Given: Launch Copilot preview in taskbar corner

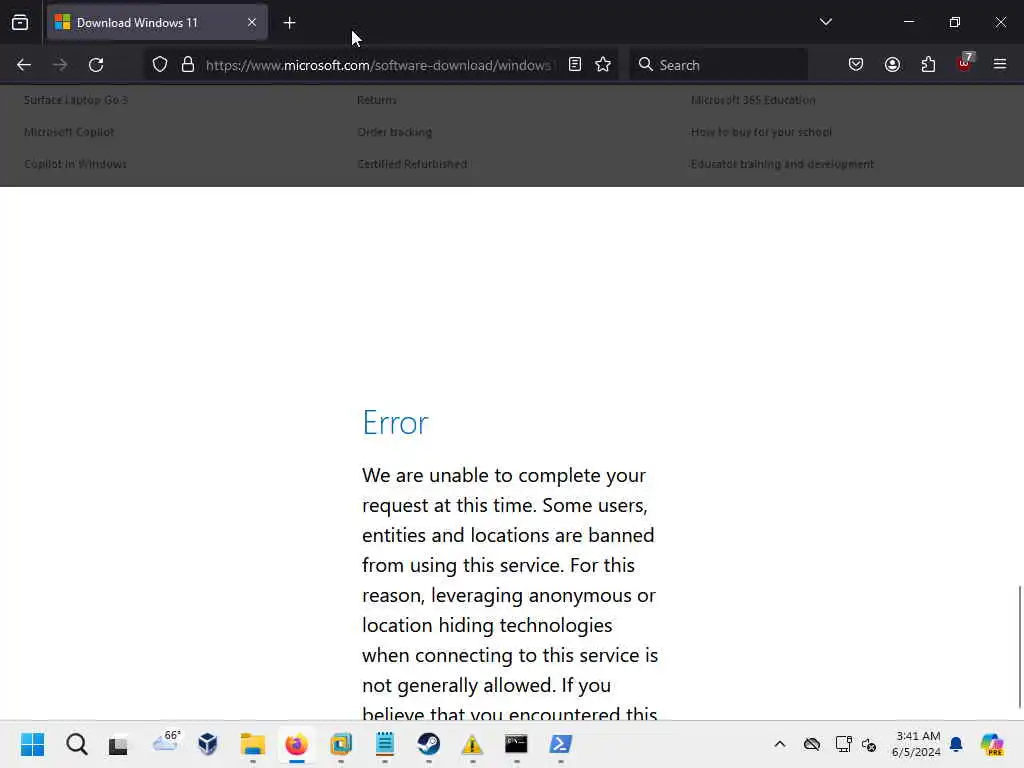Looking at the screenshot, I should (992, 744).
